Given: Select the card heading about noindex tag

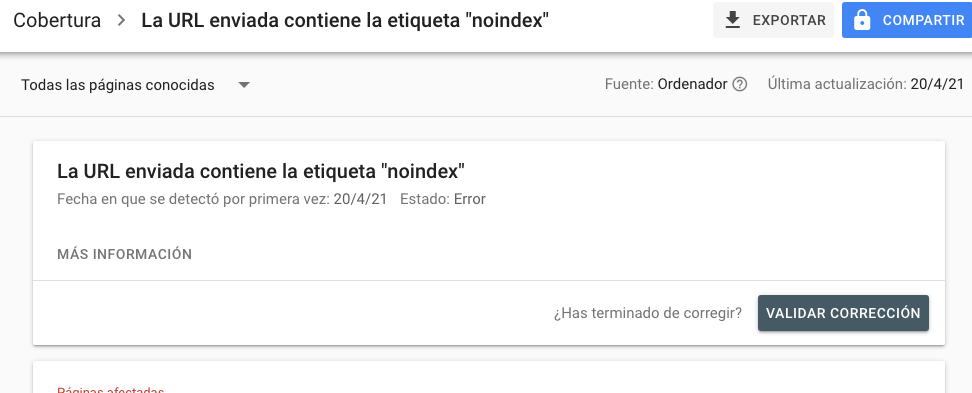Looking at the screenshot, I should [261, 171].
